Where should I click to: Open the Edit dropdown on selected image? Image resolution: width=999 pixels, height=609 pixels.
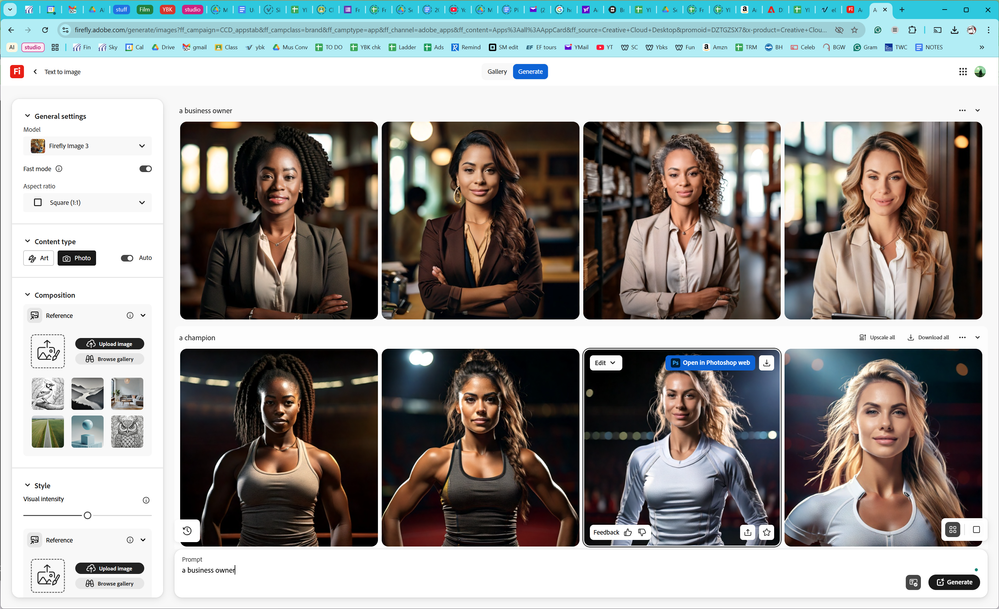pyautogui.click(x=605, y=362)
